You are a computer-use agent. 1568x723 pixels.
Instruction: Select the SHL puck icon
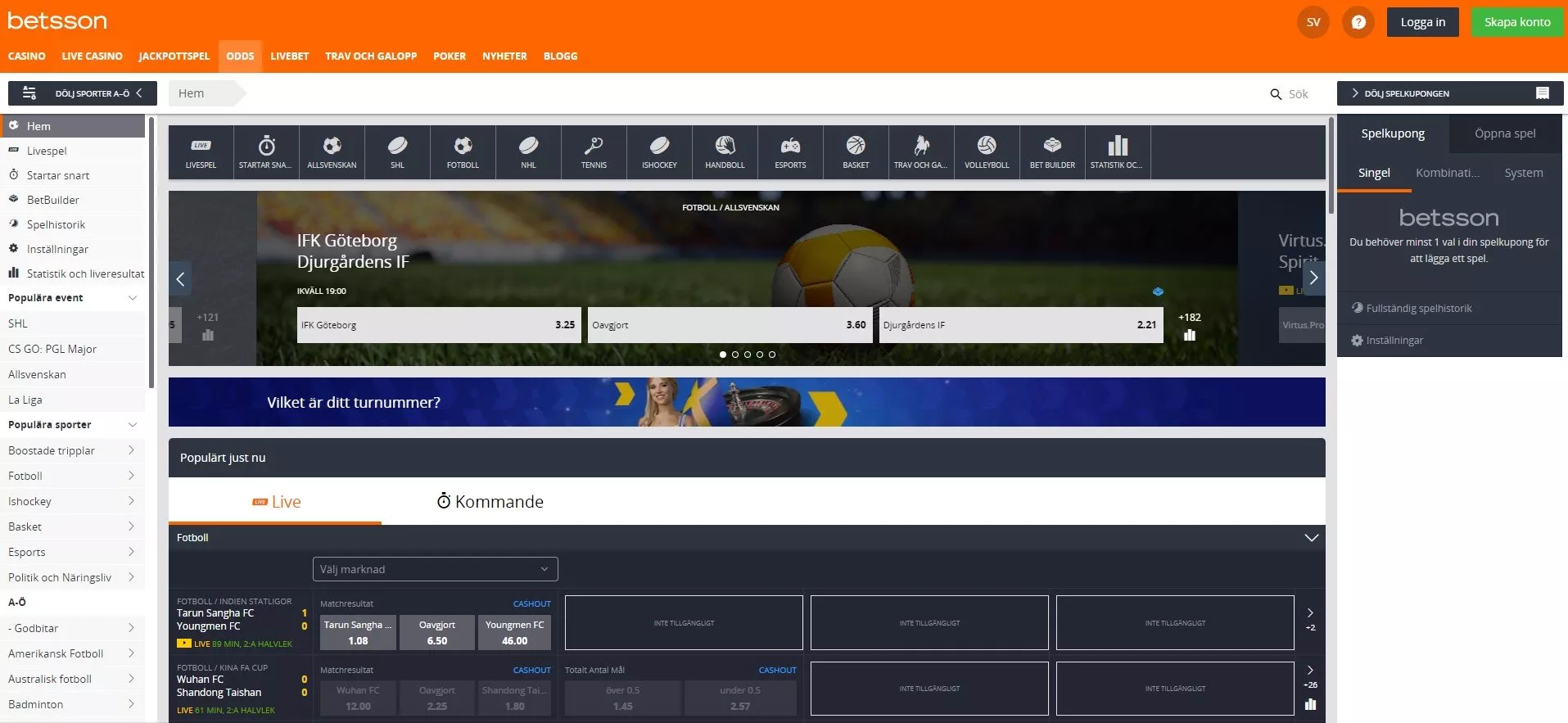click(x=397, y=152)
